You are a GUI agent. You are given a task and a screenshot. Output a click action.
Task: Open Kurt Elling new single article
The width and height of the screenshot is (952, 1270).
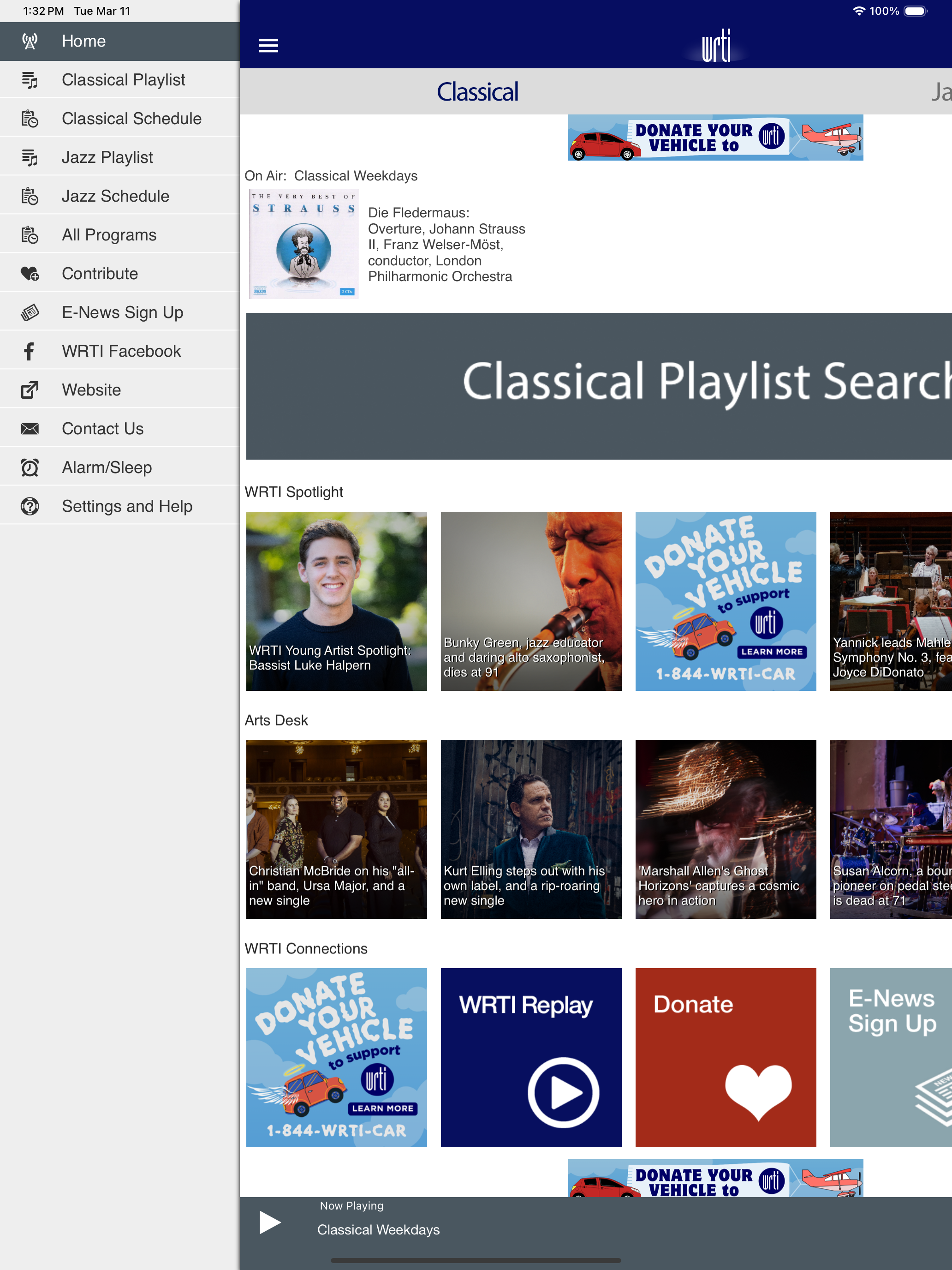click(x=531, y=829)
